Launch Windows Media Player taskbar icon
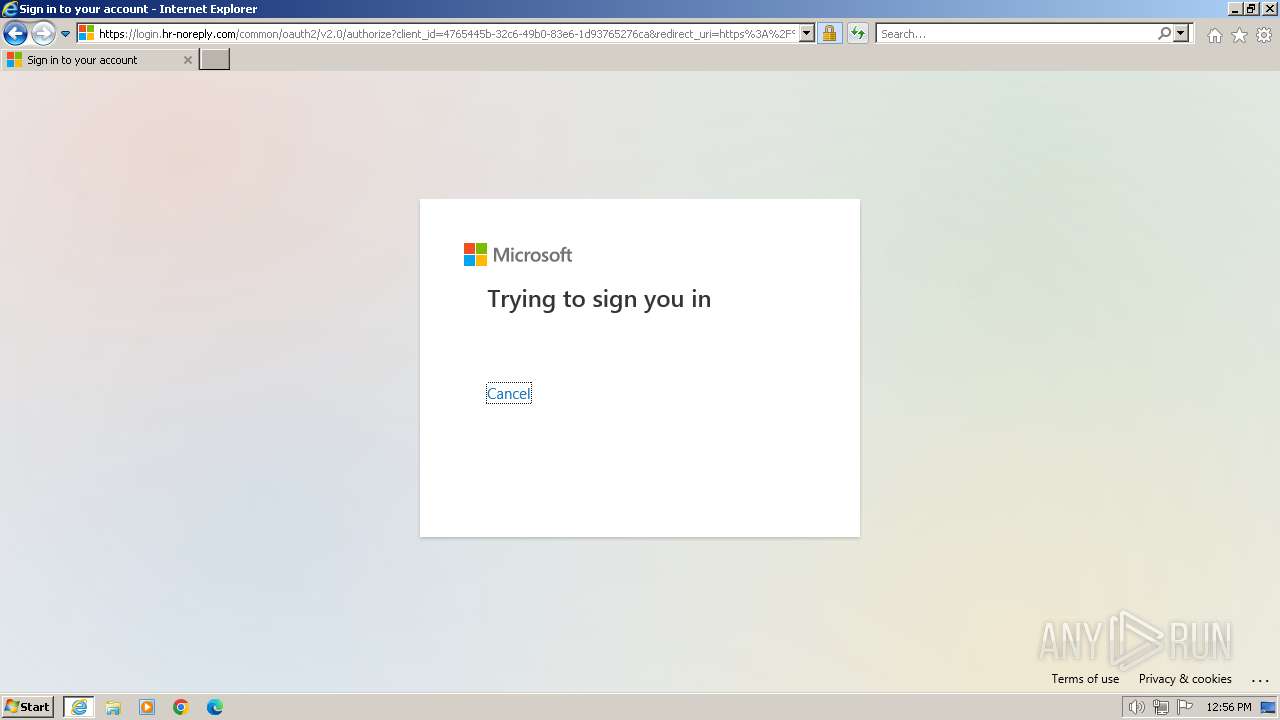Screen dimensions: 1280x720 [x=147, y=707]
